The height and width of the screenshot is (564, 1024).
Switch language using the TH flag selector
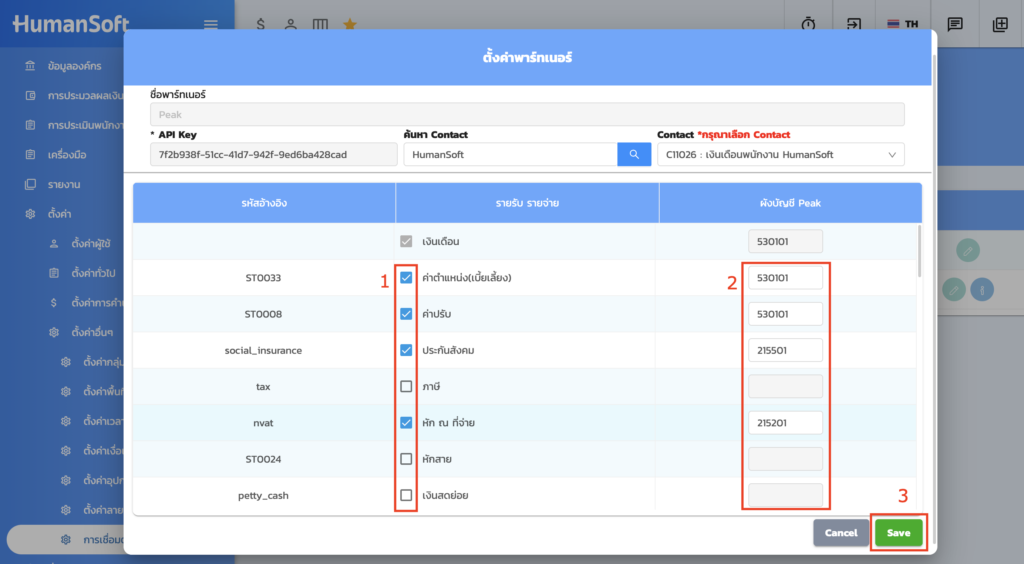coord(901,25)
